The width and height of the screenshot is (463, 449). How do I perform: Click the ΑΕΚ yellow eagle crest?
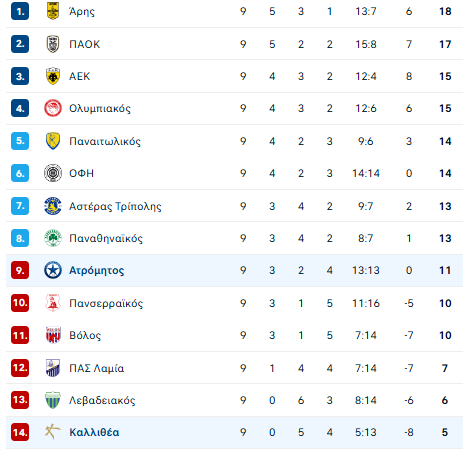coord(53,76)
